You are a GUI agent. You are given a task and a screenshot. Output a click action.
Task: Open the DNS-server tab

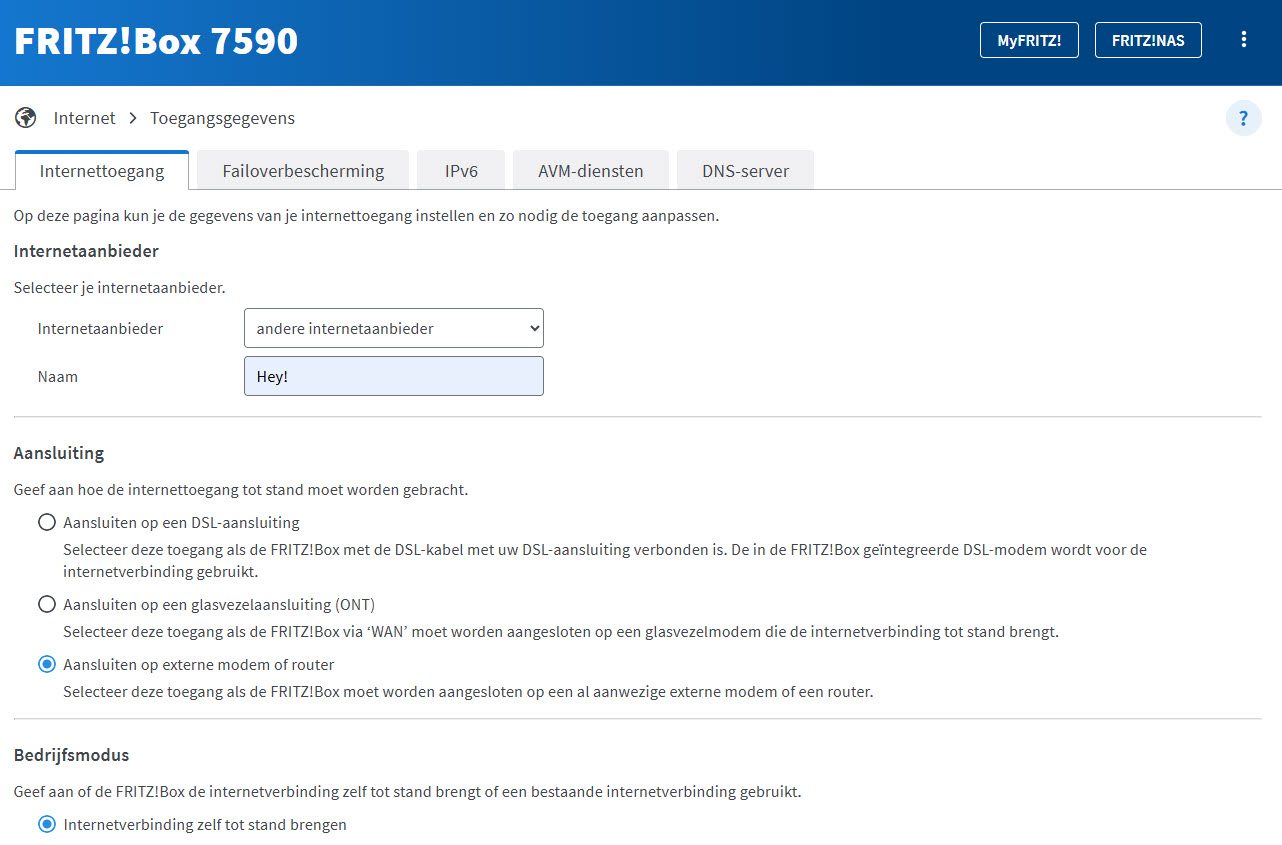[x=745, y=171]
